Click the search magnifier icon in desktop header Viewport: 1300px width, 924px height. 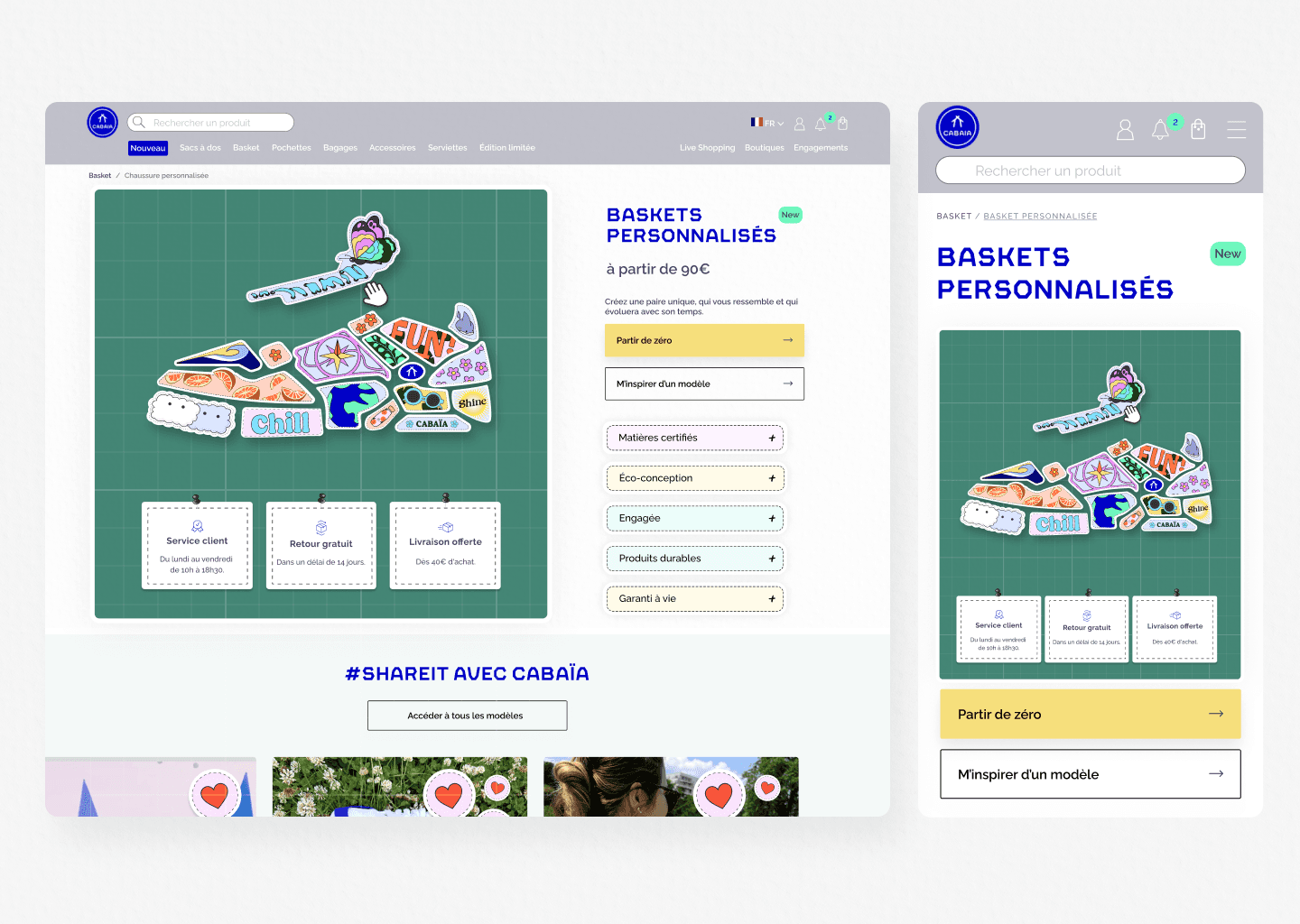coord(139,123)
